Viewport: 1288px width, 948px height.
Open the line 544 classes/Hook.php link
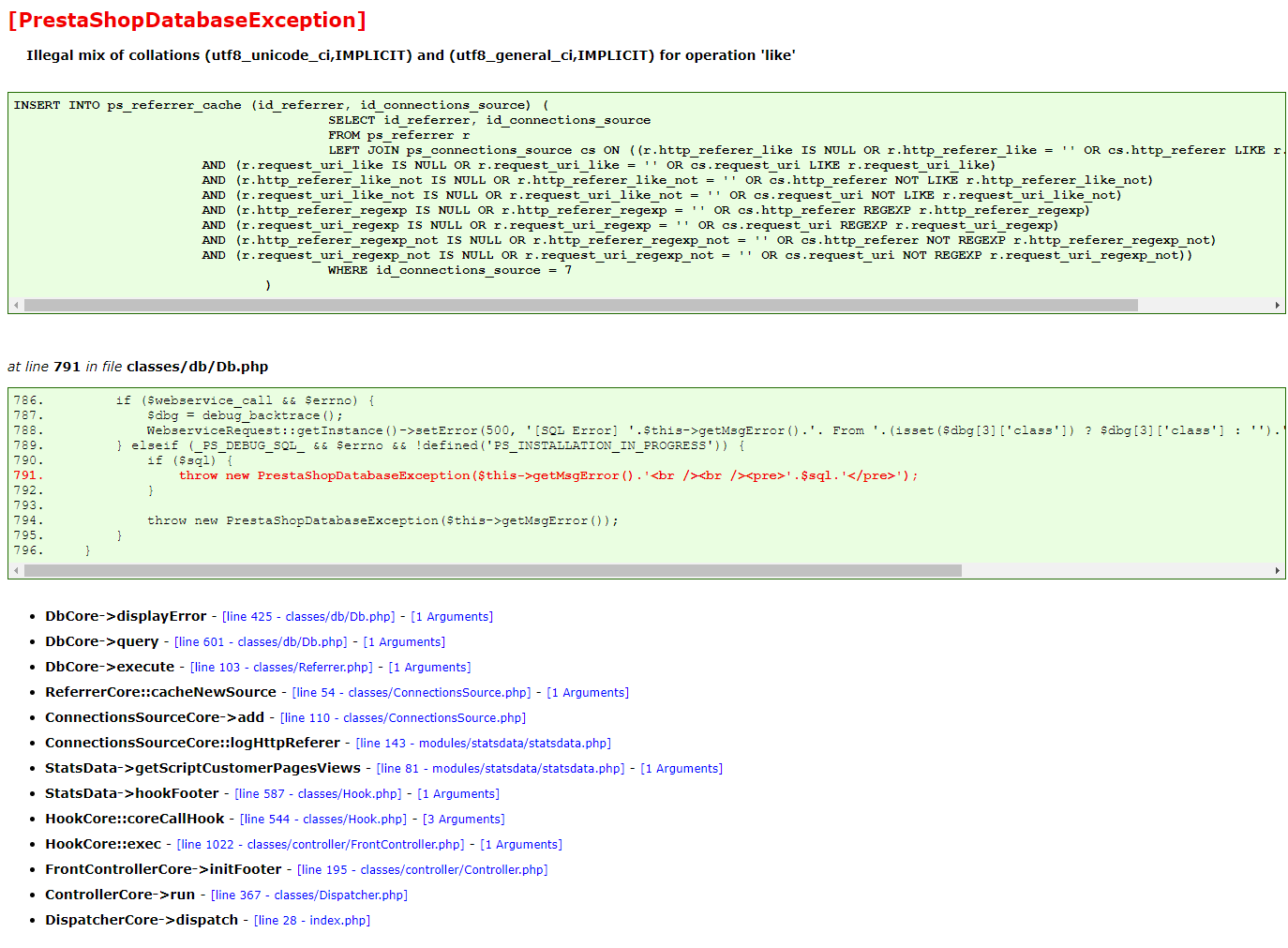[323, 820]
